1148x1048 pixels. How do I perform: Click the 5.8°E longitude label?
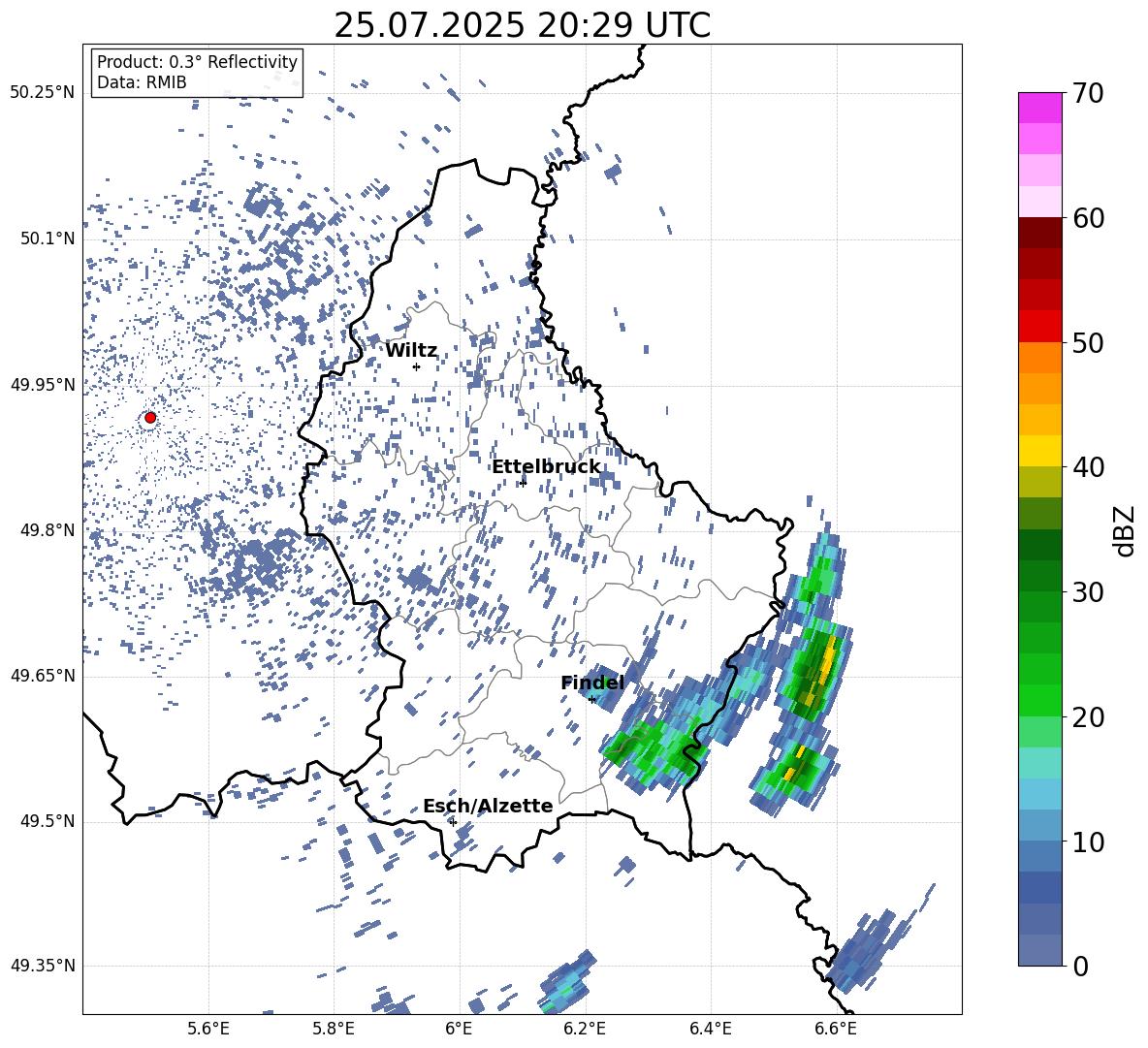pos(334,1029)
